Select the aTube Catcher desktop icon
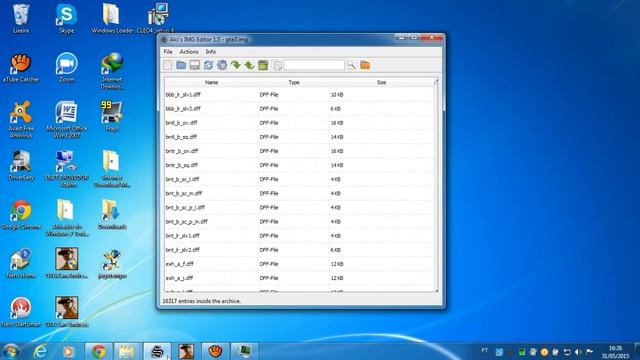The image size is (640, 360). click(21, 68)
